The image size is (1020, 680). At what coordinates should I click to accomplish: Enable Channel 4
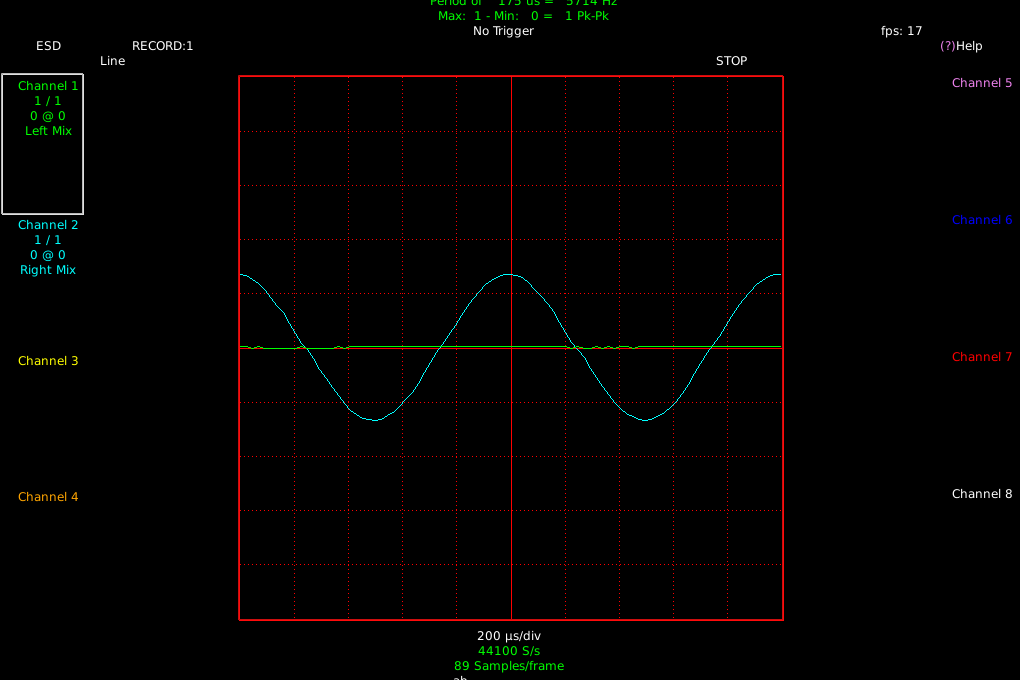pyautogui.click(x=48, y=497)
